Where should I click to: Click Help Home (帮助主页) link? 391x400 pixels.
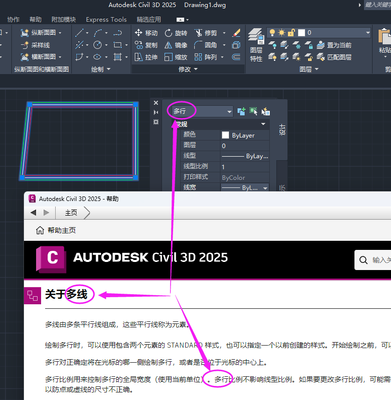(x=56, y=230)
